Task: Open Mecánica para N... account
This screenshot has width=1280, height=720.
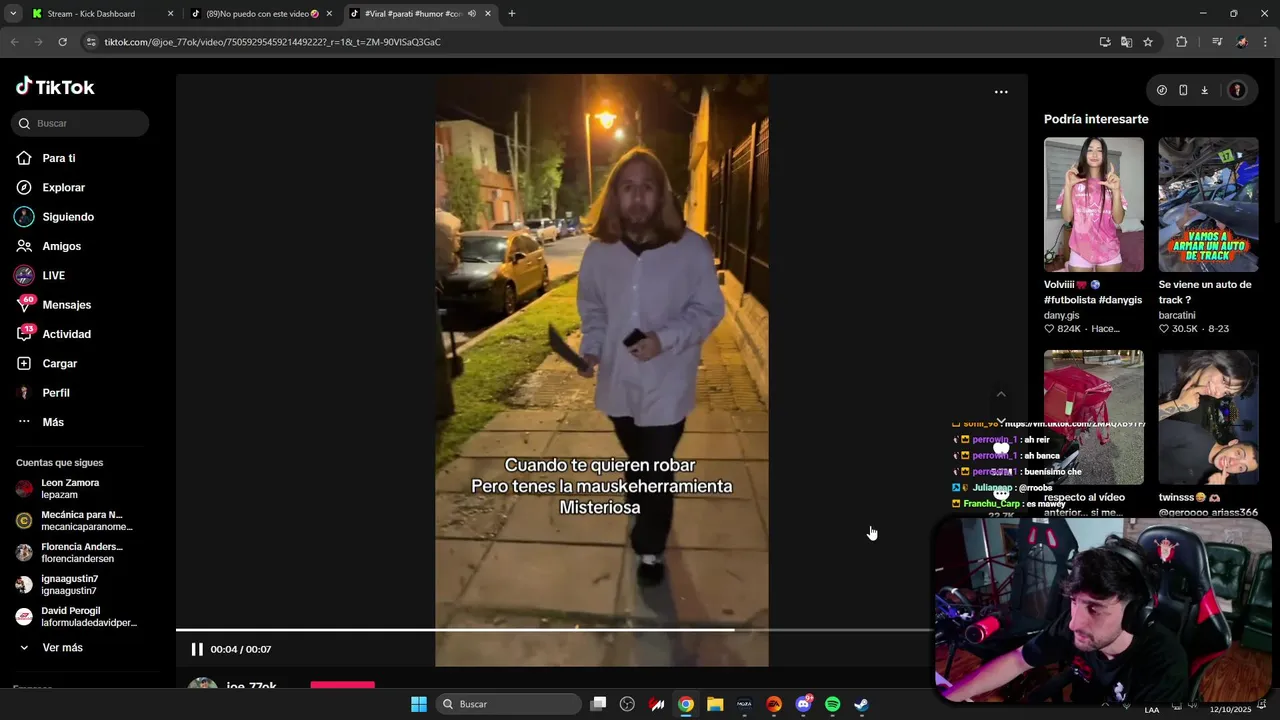Action: point(78,521)
